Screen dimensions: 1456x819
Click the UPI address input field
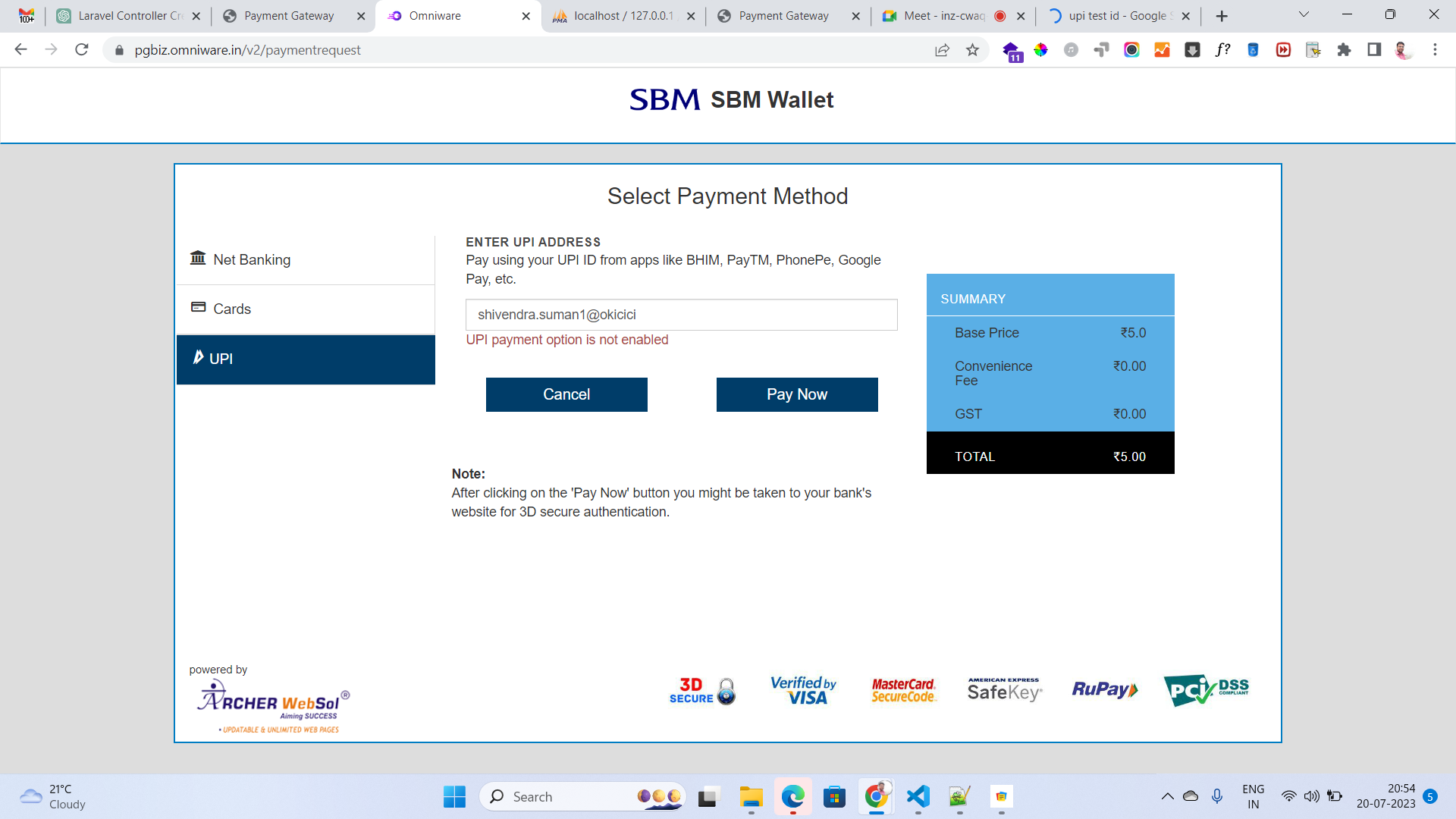pos(681,315)
